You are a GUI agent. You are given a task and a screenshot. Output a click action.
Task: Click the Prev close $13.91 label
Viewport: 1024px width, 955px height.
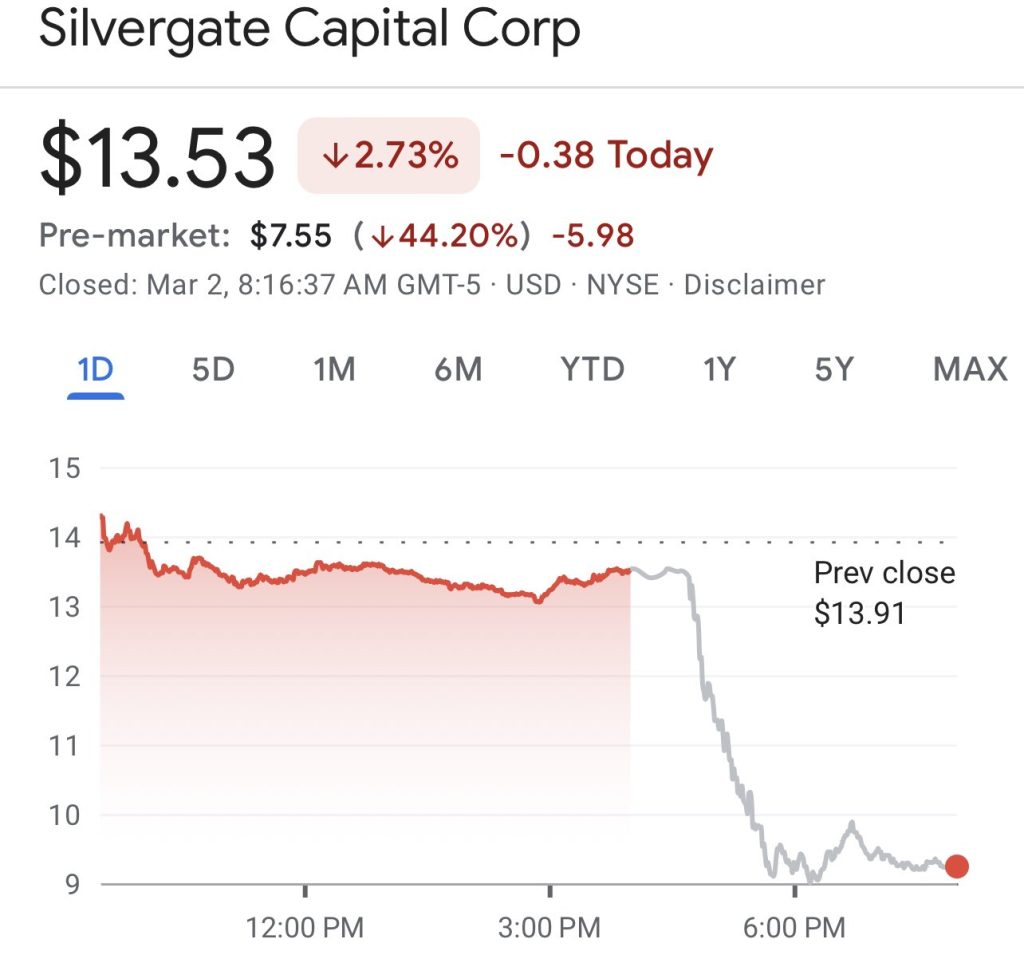[x=884, y=592]
